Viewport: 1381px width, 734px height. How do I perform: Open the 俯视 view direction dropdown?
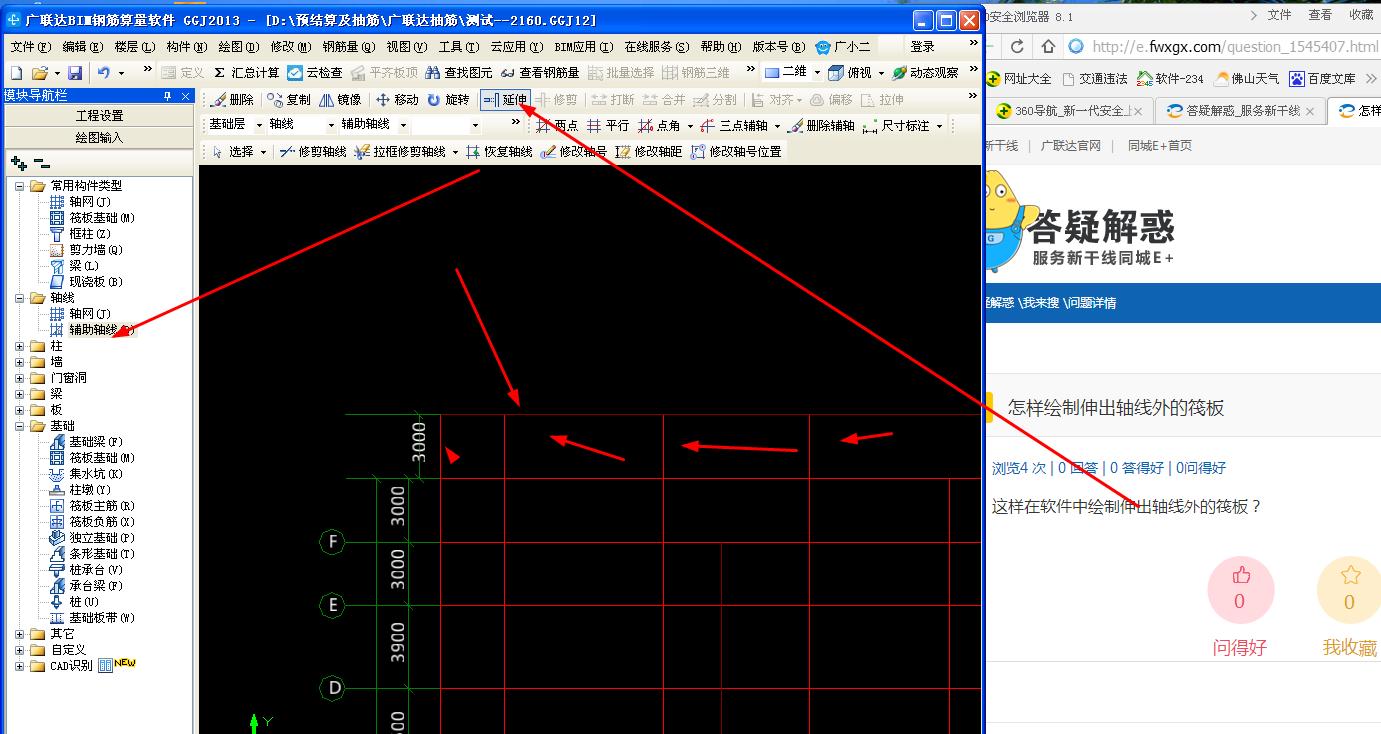[x=880, y=73]
